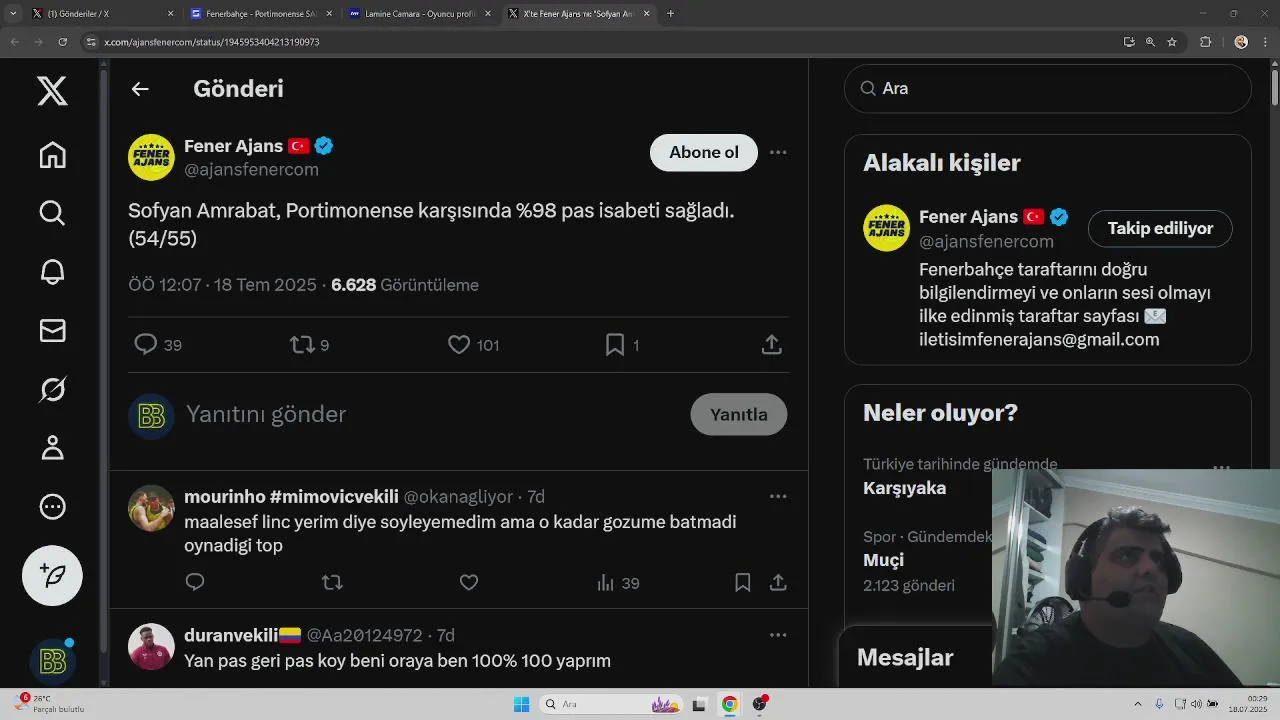Open volume speaker icon in system tray
This screenshot has height=720, width=1280.
(1197, 704)
